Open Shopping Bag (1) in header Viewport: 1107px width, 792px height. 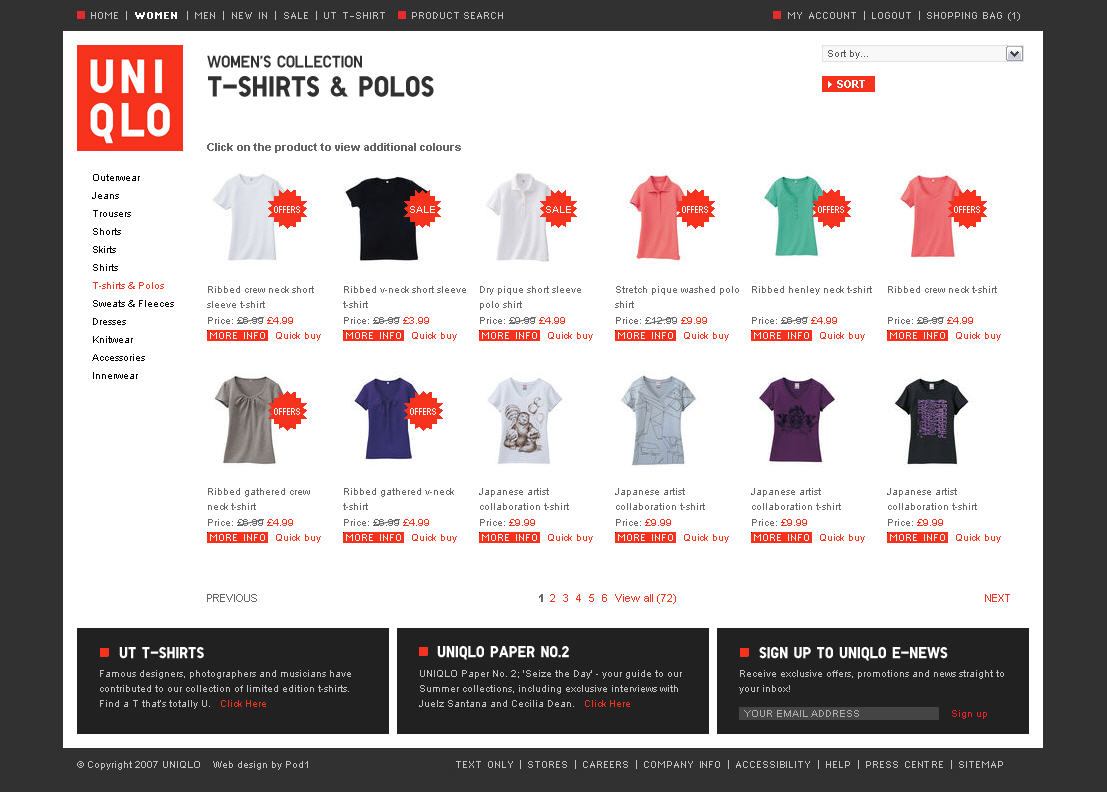tap(974, 16)
